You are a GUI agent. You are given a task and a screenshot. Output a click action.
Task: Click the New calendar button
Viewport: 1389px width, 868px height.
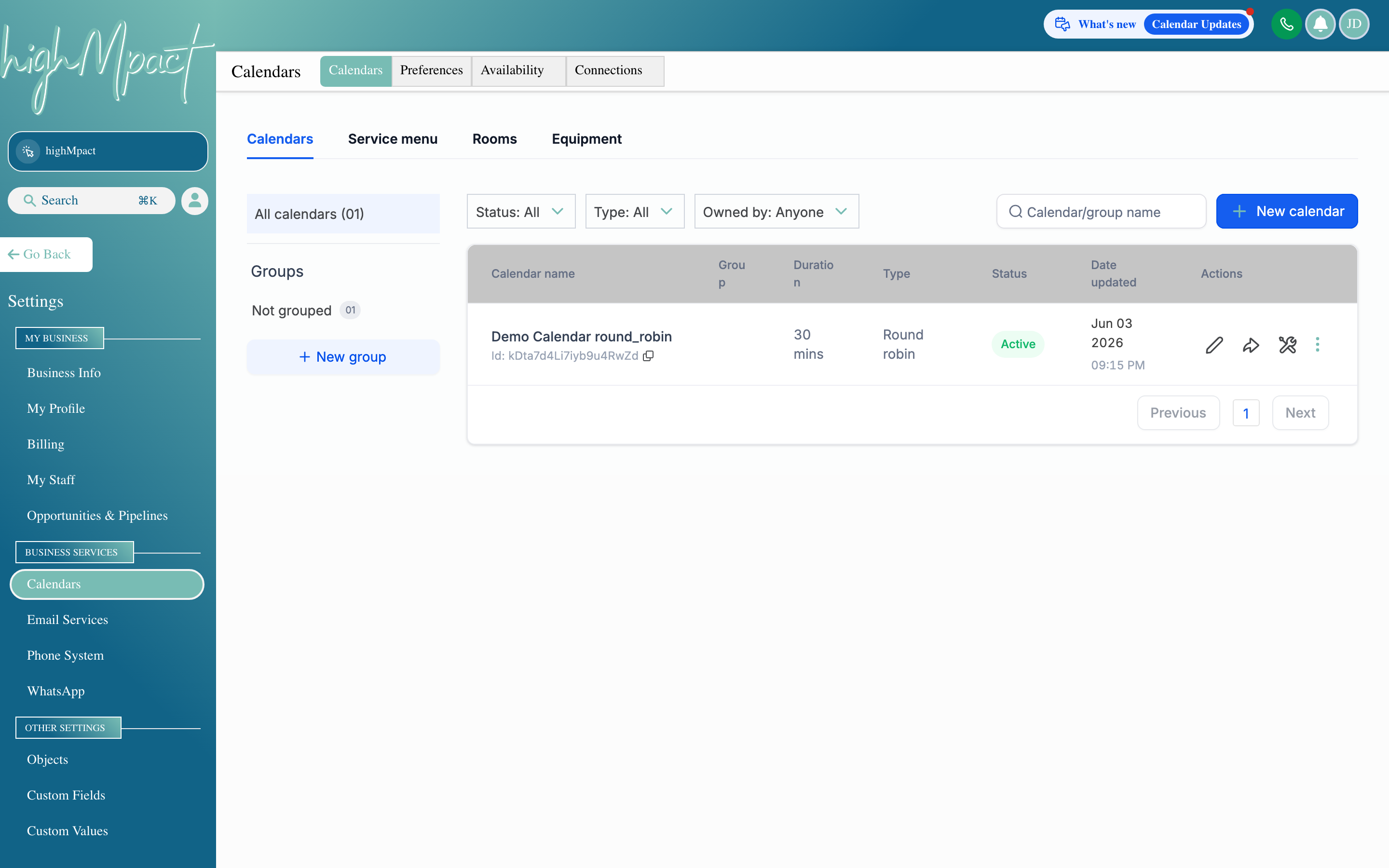coord(1286,211)
